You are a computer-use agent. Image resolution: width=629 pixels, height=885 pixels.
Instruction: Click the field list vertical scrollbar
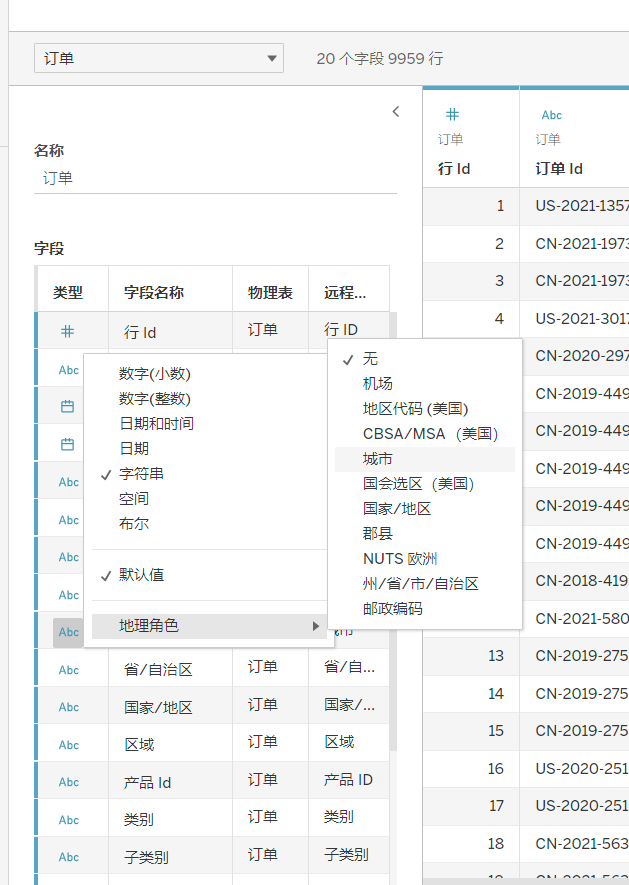pyautogui.click(x=393, y=531)
